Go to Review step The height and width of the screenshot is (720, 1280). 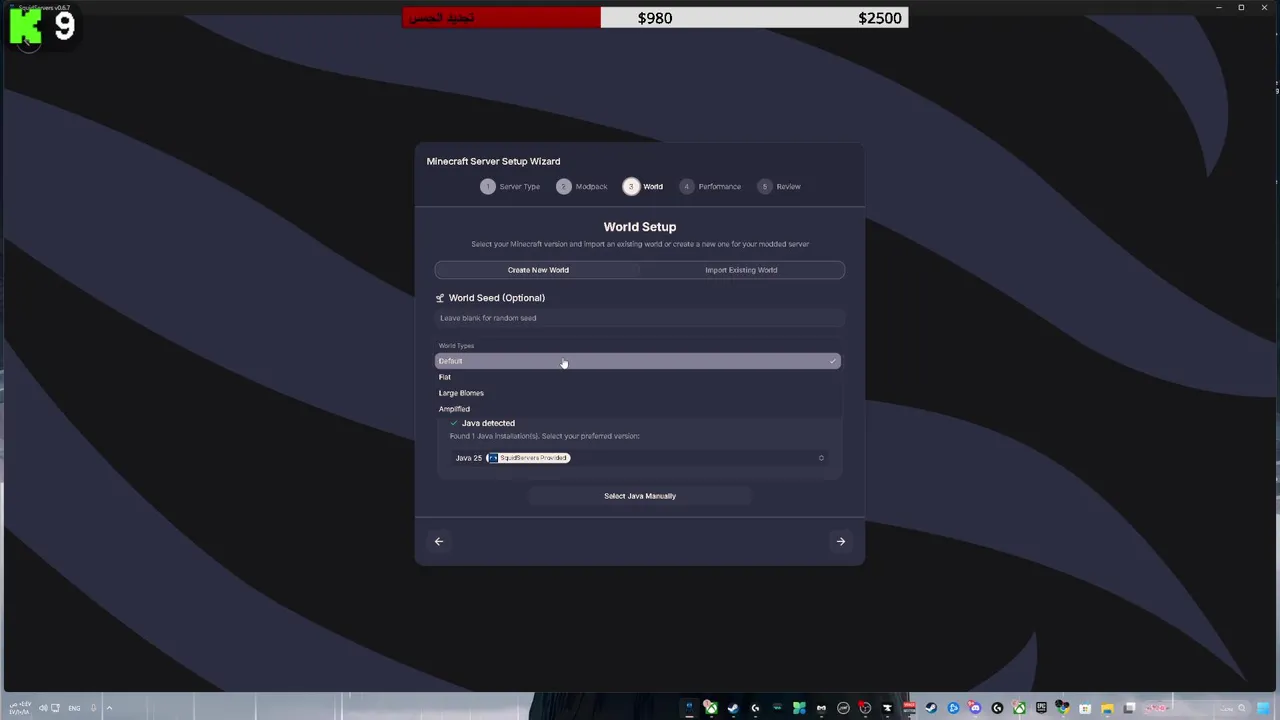pyautogui.click(x=779, y=186)
